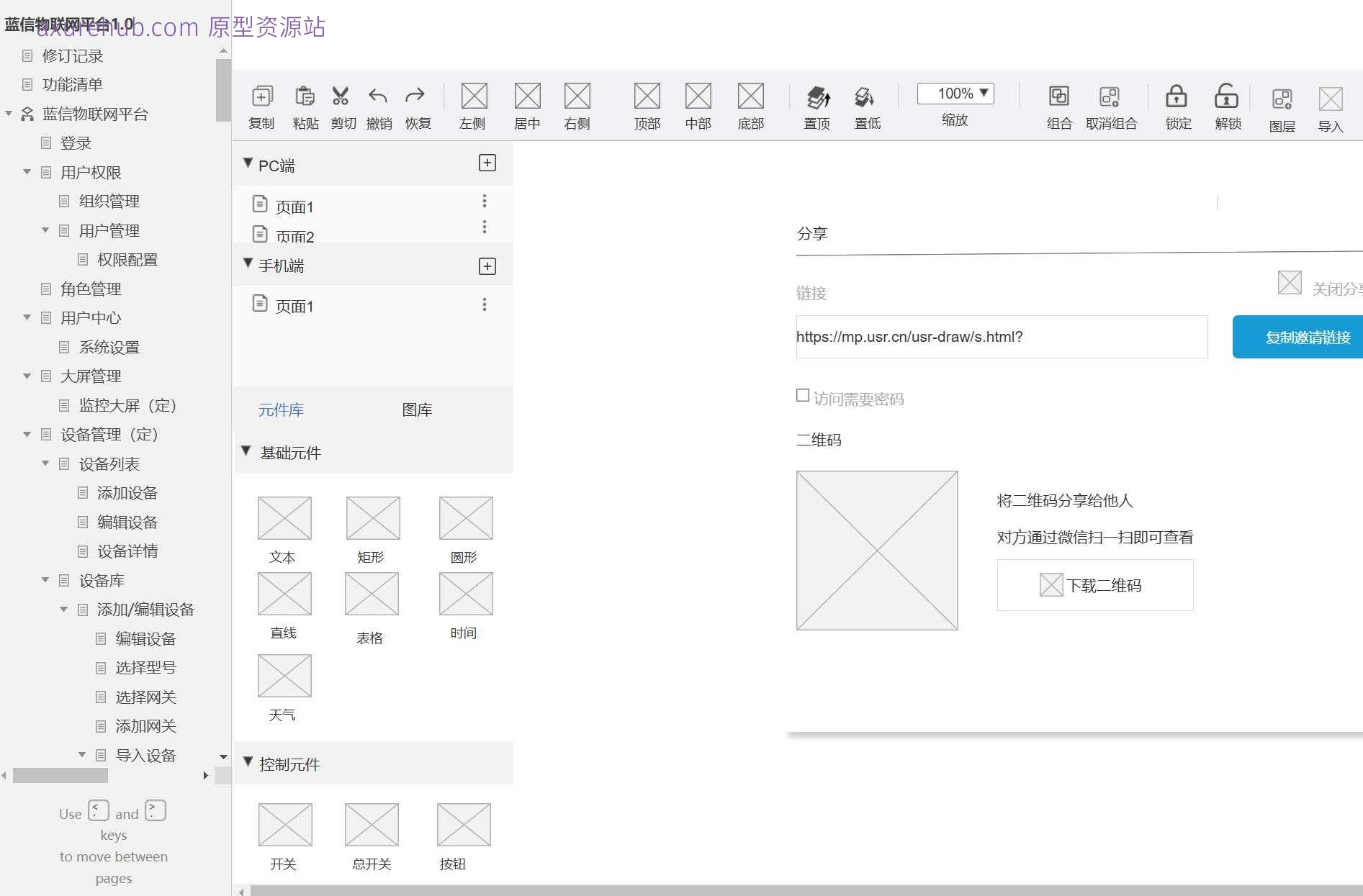Click the sidebar horizontal scrollbar
The image size is (1363, 896).
60,775
